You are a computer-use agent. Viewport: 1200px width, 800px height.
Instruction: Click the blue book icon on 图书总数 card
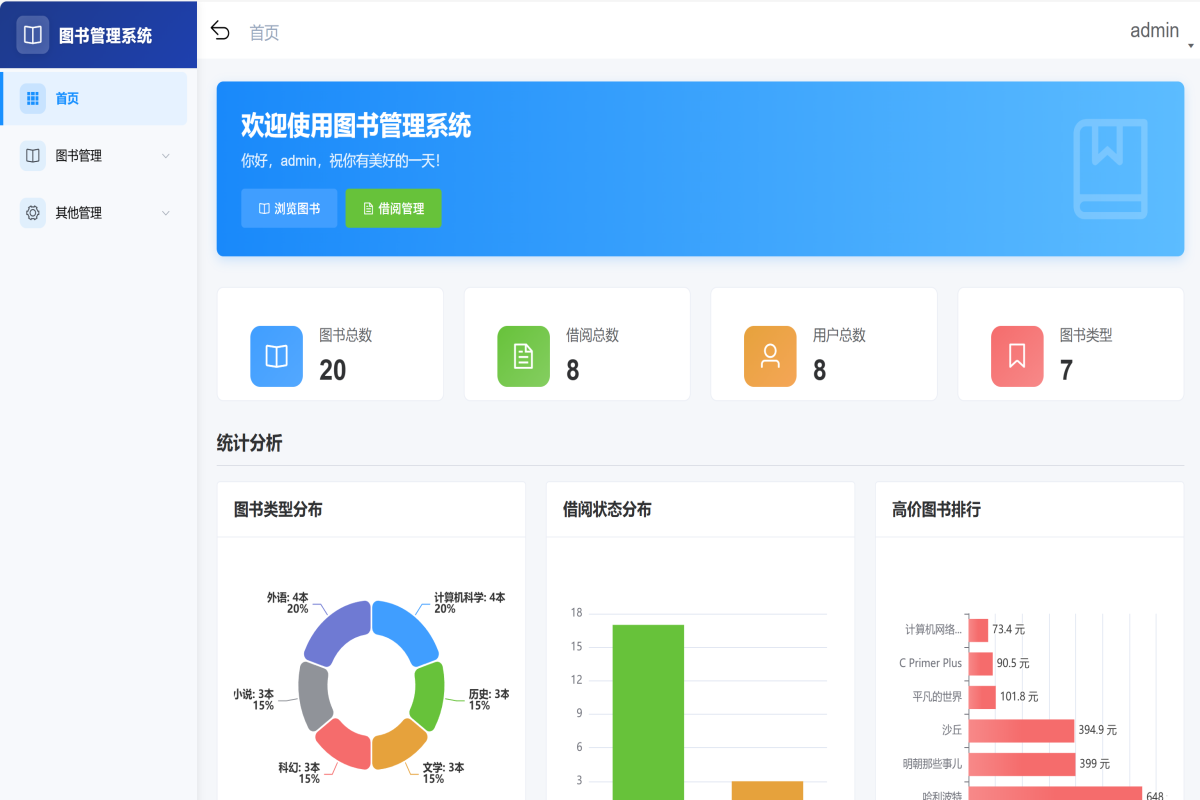(x=276, y=356)
